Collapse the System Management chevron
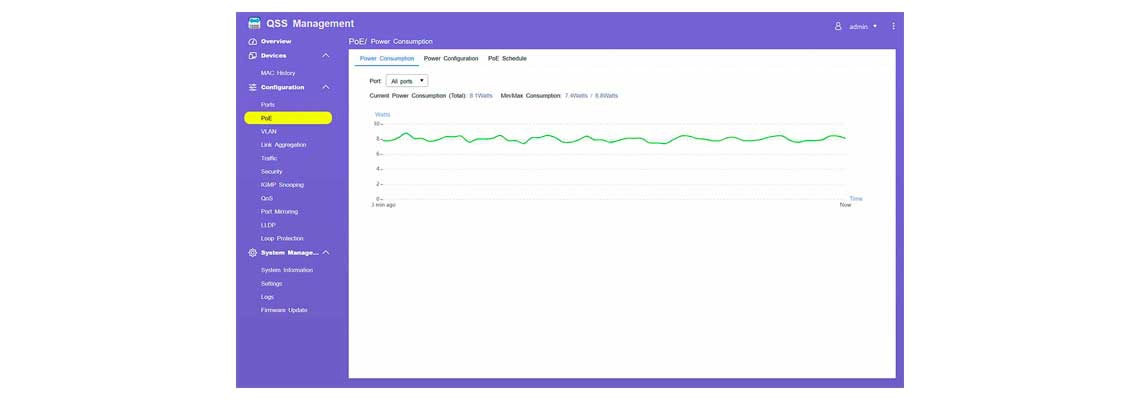The width and height of the screenshot is (1140, 400). click(326, 252)
